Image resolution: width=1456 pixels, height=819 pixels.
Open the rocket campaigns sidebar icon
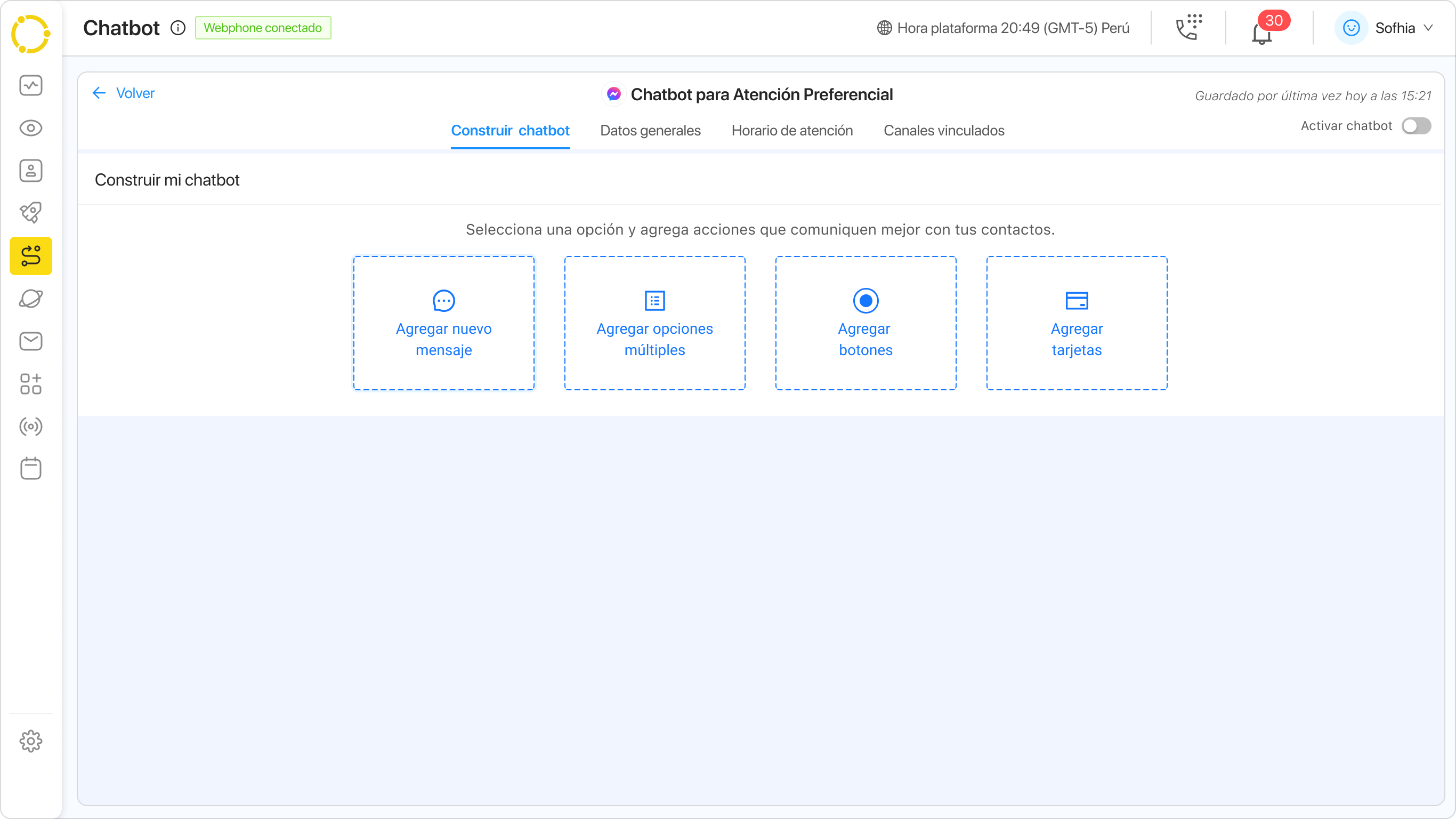[30, 213]
